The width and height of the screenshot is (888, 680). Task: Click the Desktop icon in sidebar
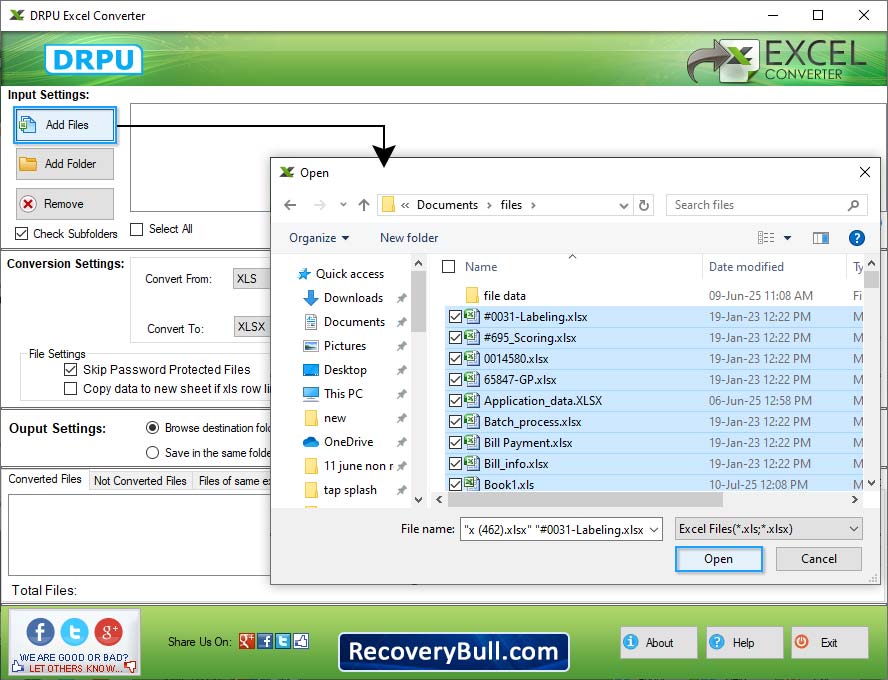pos(310,370)
